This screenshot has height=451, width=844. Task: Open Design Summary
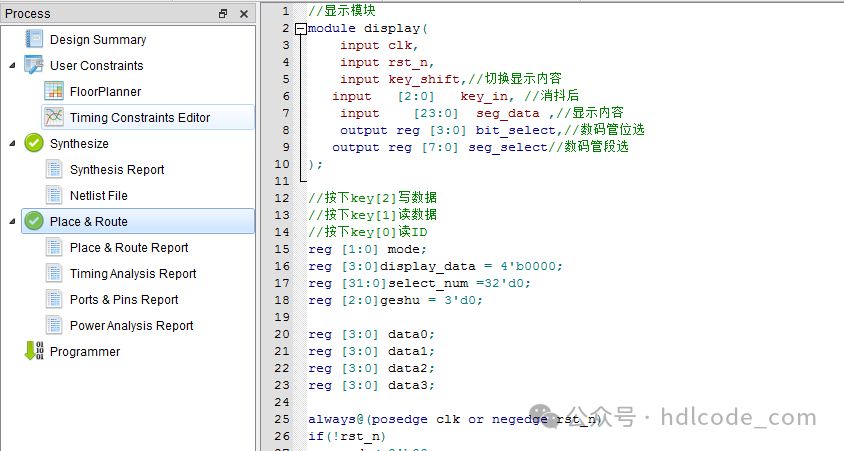pyautogui.click(x=98, y=39)
